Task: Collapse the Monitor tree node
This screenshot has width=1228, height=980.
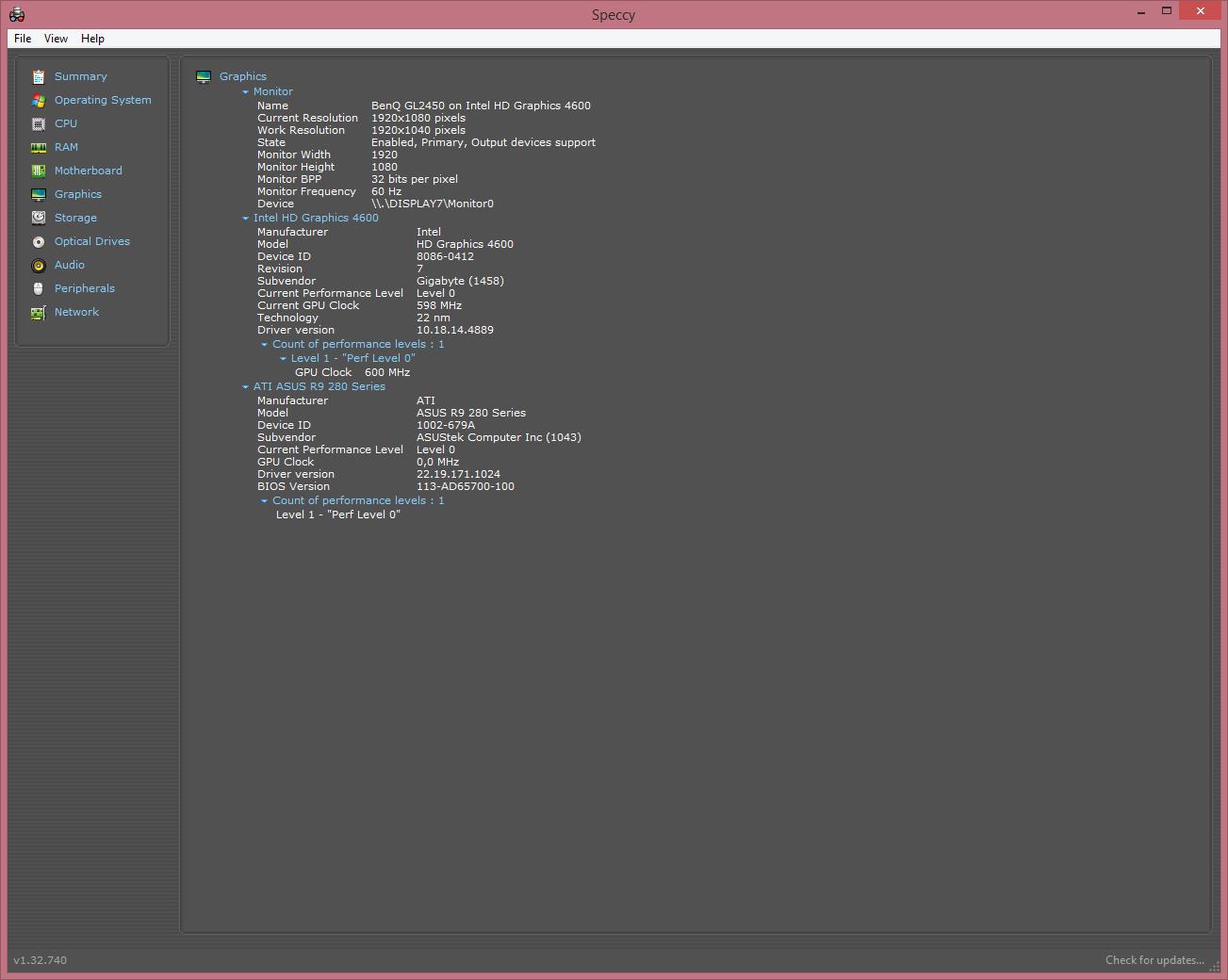Action: (x=245, y=92)
